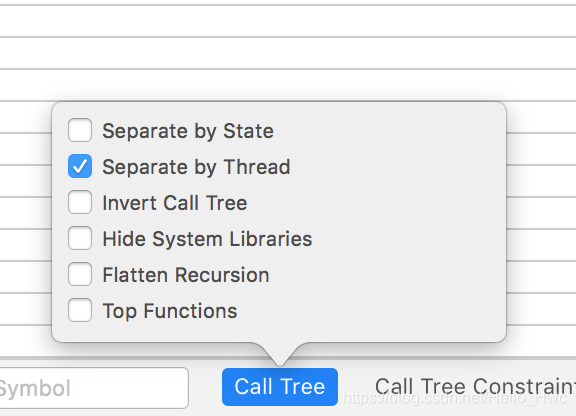Select the topmost empty table row
Image resolution: width=576 pixels, height=416 pixels.
click(288, 21)
